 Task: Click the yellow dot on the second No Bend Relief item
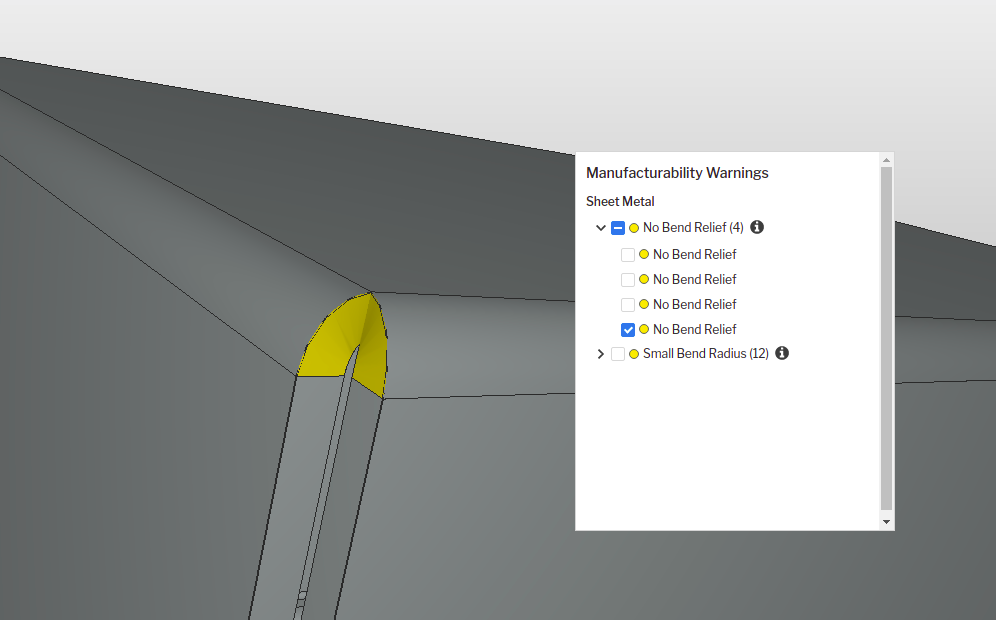(643, 279)
